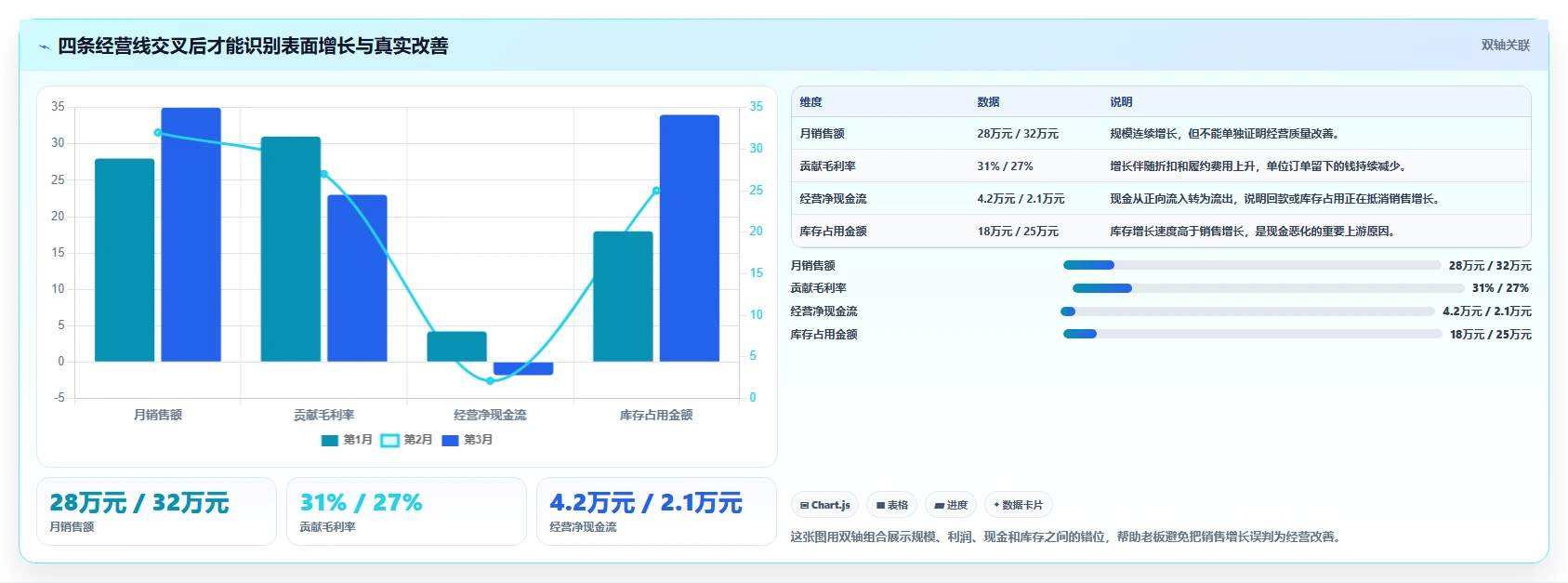
Task: Click the lightning icon beside the title
Action: 44,46
